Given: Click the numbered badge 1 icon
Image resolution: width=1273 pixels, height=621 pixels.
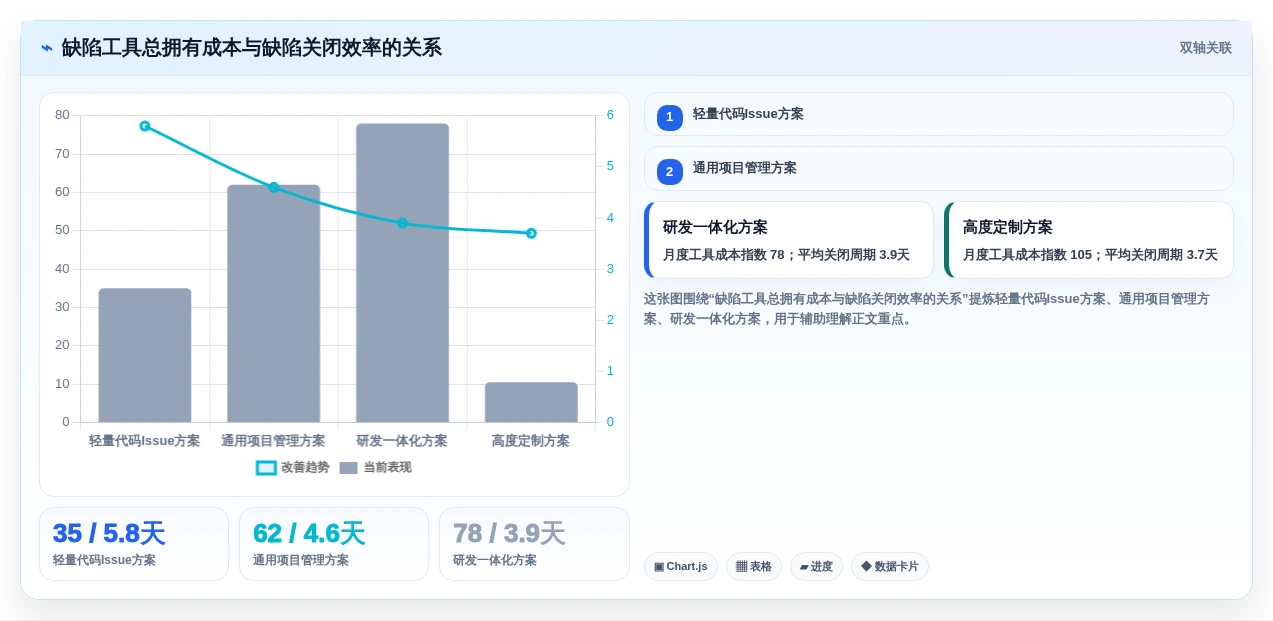Looking at the screenshot, I should tap(669, 117).
